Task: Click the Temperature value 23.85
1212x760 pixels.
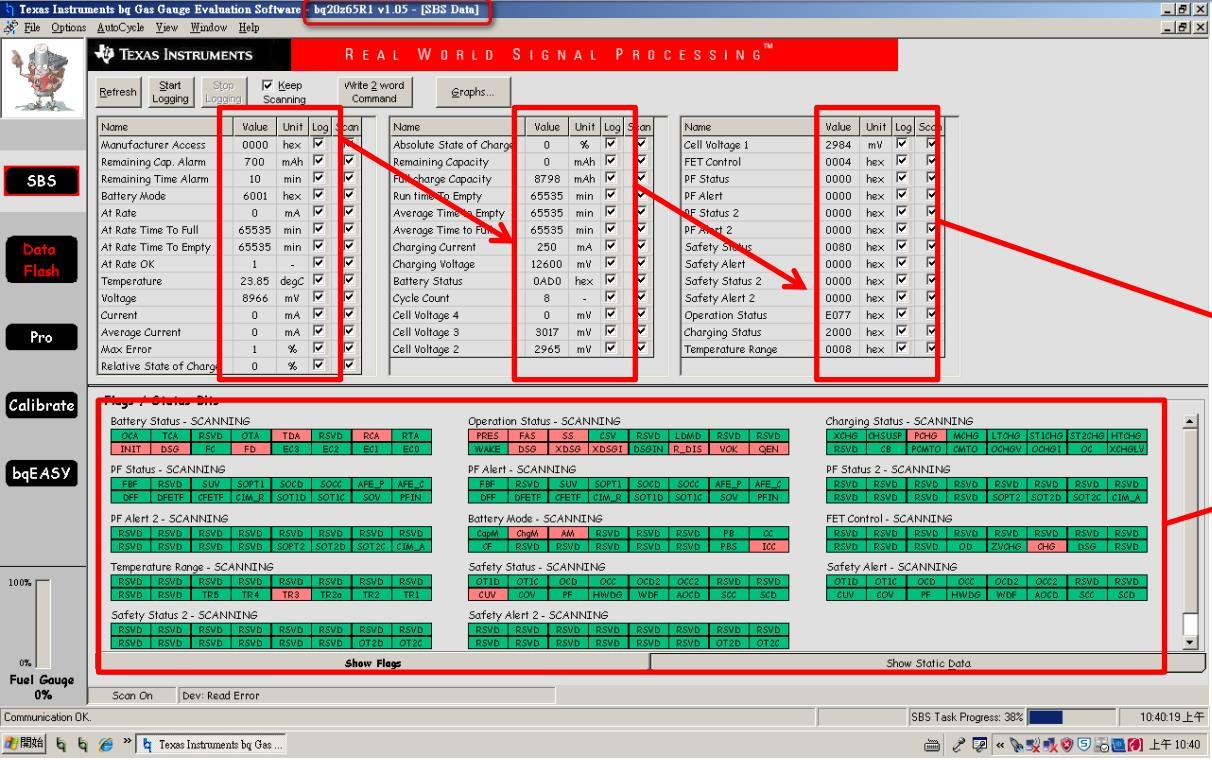Action: [x=255, y=281]
